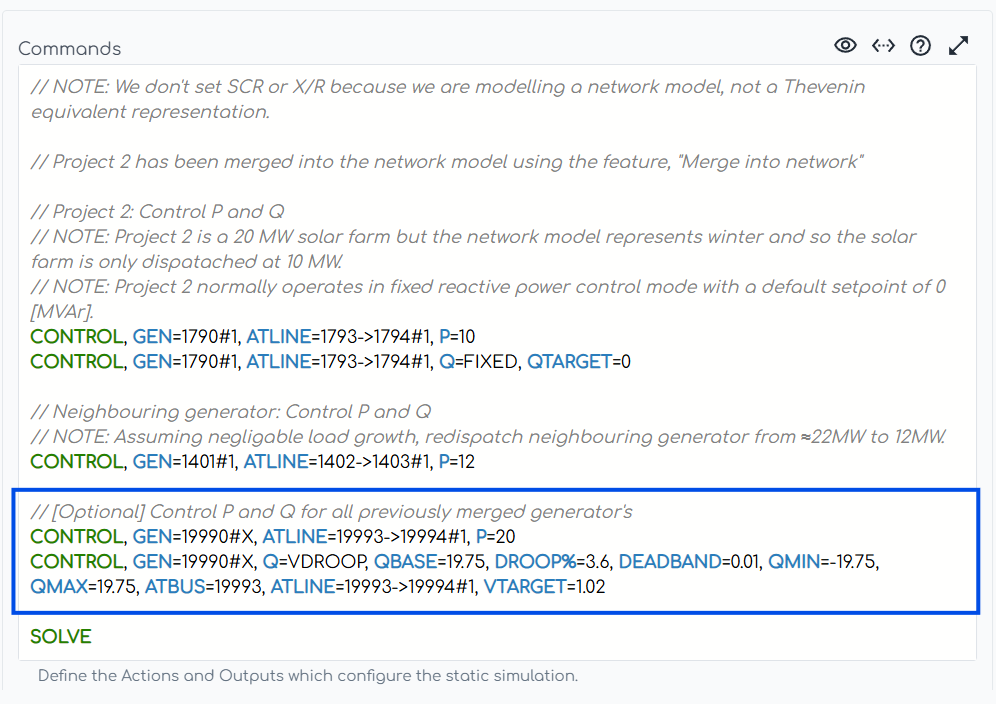Click the QMAX=19.75 parameter
Viewport: 996px width, 704px height.
(83, 587)
